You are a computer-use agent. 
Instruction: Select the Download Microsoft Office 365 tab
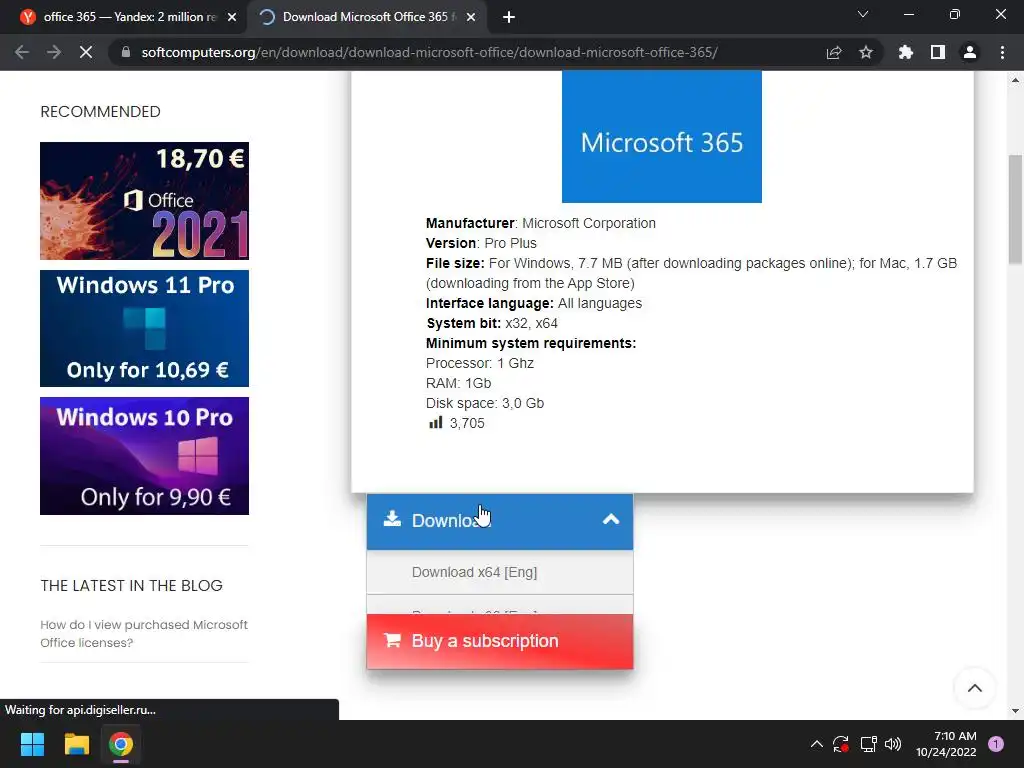pos(366,17)
